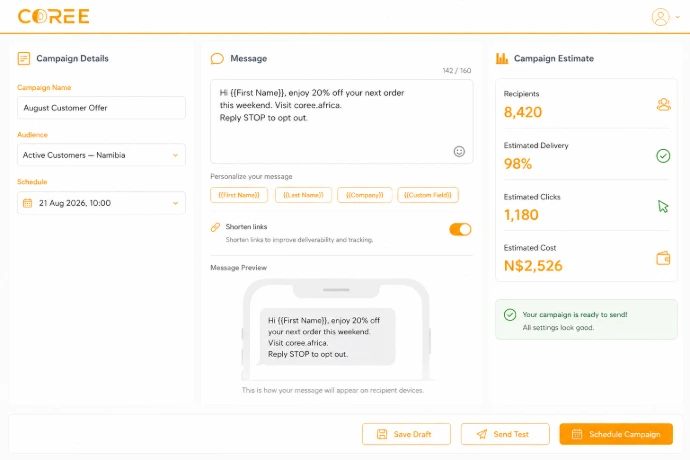Click the 'Message Preview' label
Screen dimensions: 690x460
239,268
